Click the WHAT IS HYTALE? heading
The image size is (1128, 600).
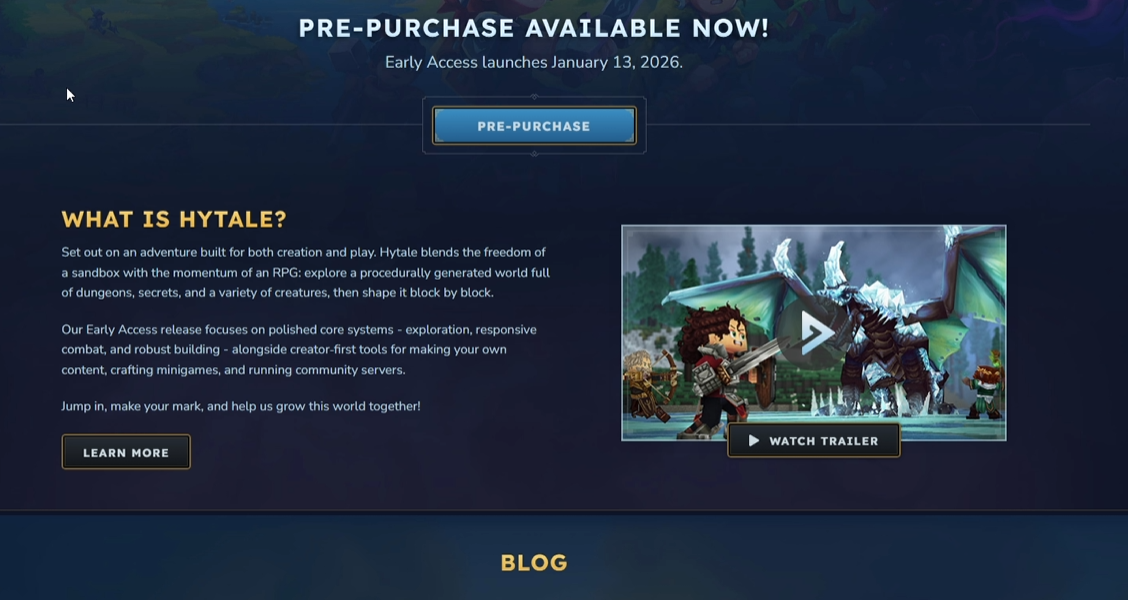(174, 219)
